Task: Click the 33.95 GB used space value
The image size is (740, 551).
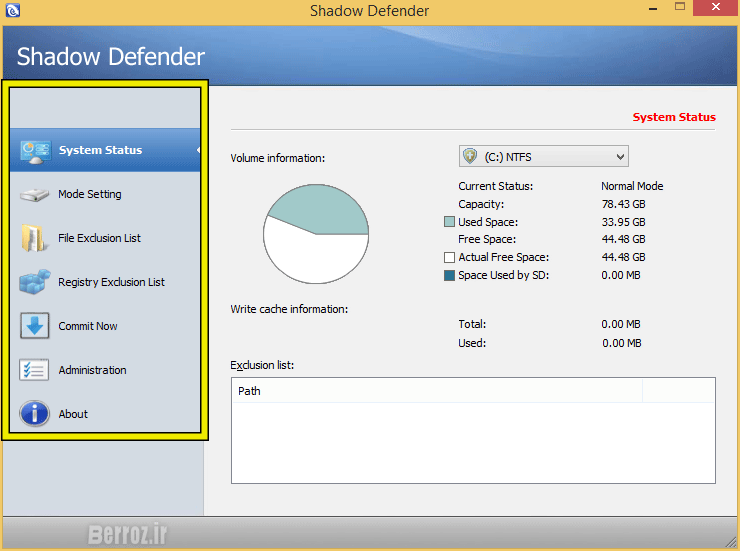Action: (x=623, y=222)
